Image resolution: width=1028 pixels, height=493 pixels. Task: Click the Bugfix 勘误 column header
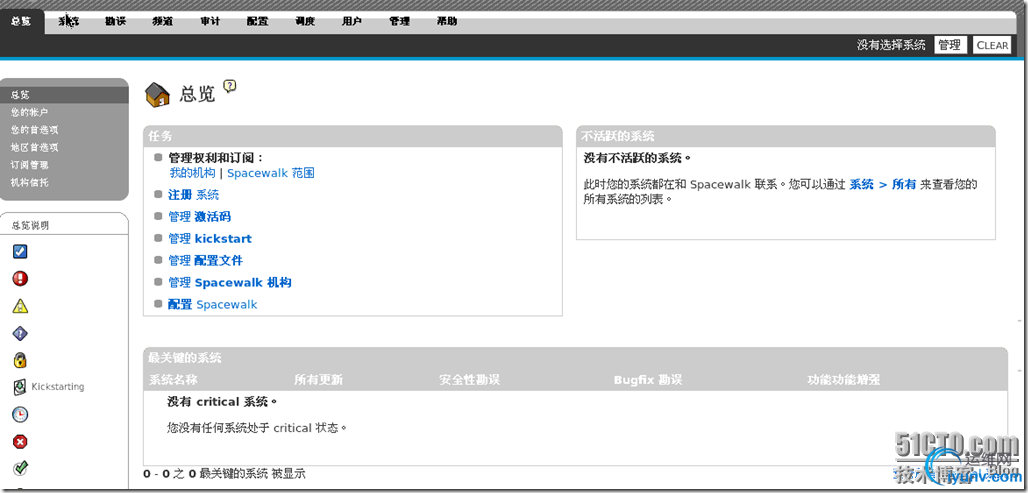648,380
